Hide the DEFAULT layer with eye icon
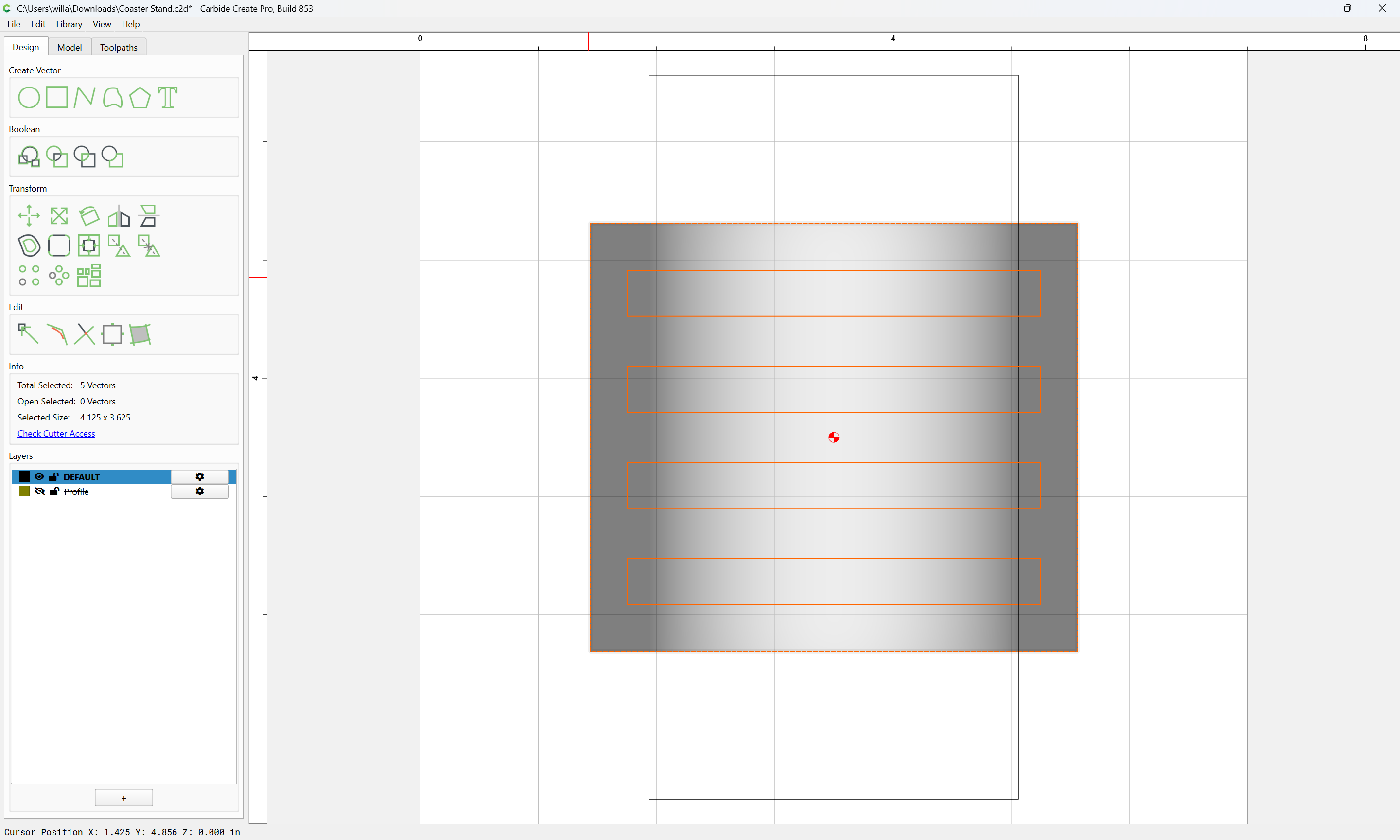 [x=39, y=476]
